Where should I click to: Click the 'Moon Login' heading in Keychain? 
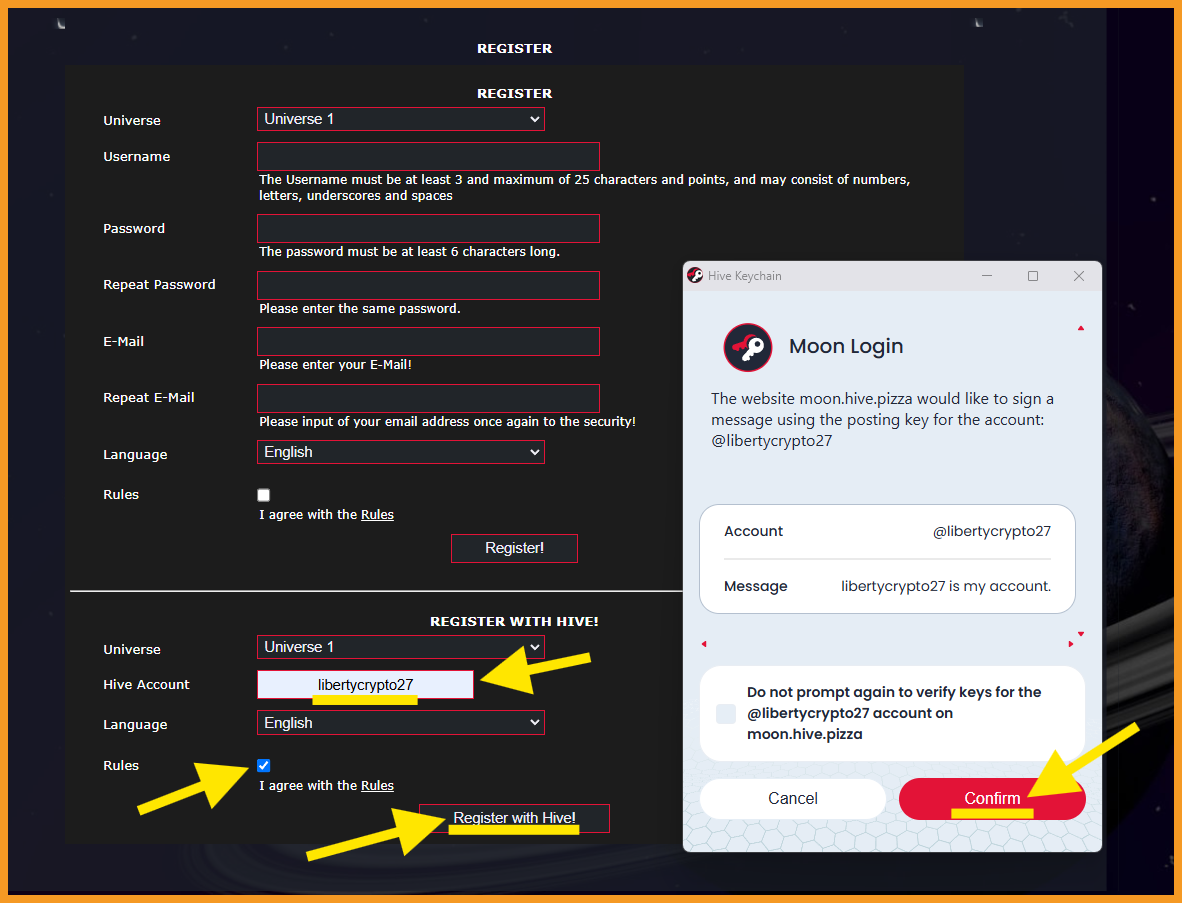pos(846,346)
